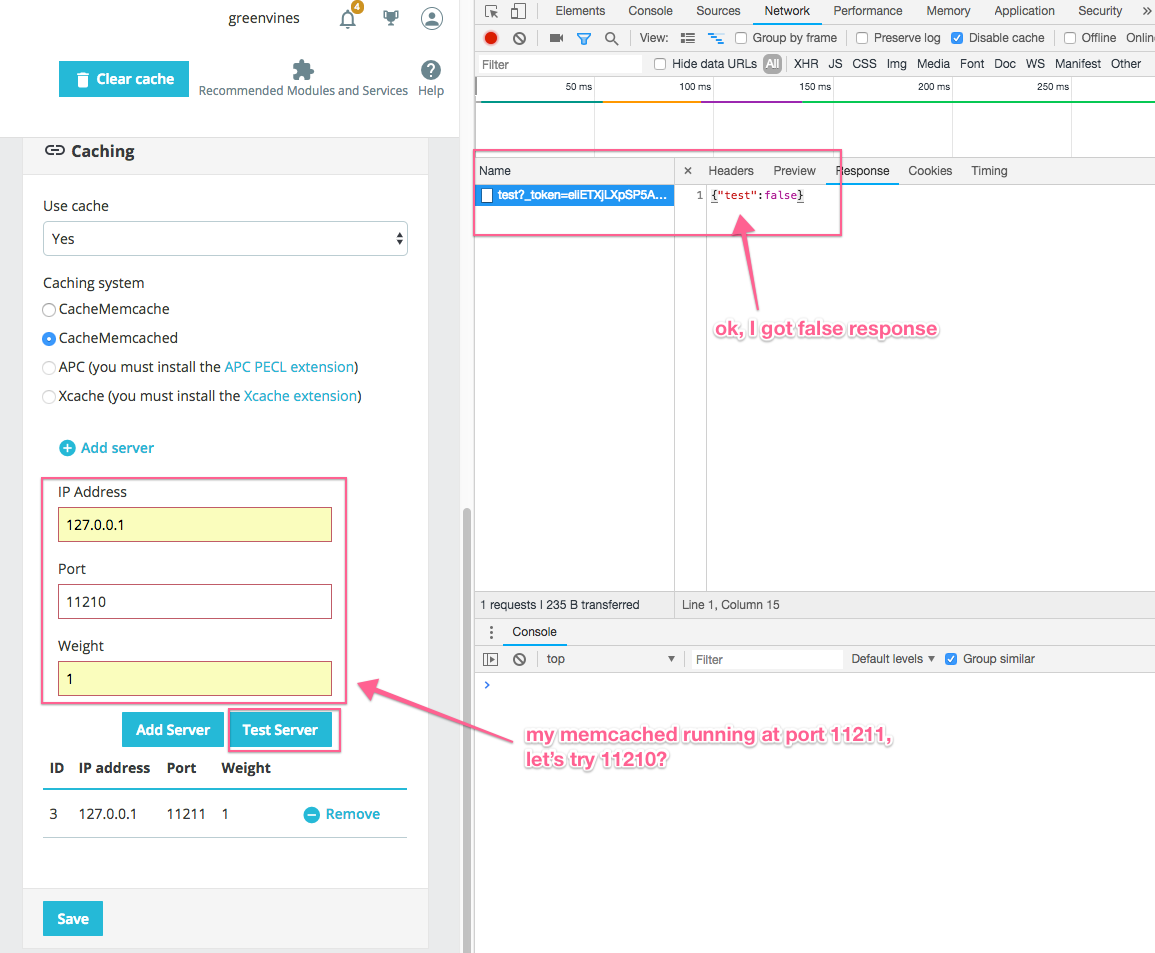Uncheck the Disable cache checkbox
Screen dimensions: 1155x953
[x=957, y=38]
